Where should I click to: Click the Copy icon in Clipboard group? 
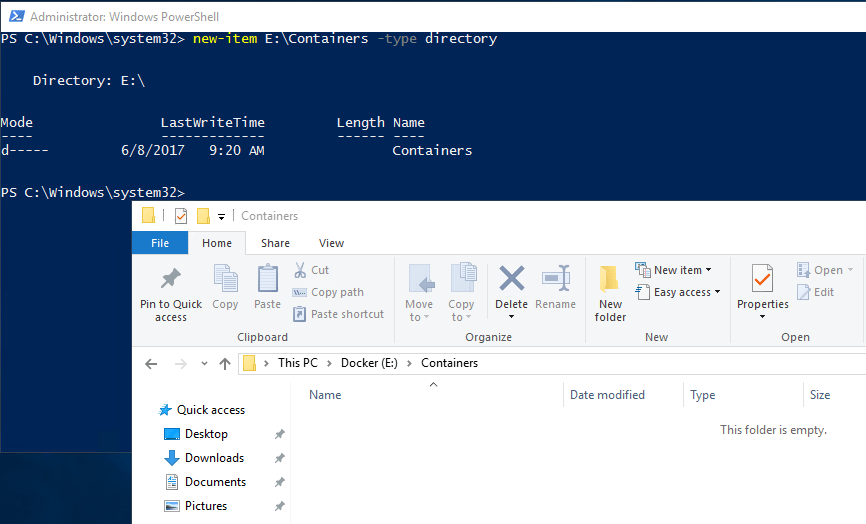click(225, 279)
